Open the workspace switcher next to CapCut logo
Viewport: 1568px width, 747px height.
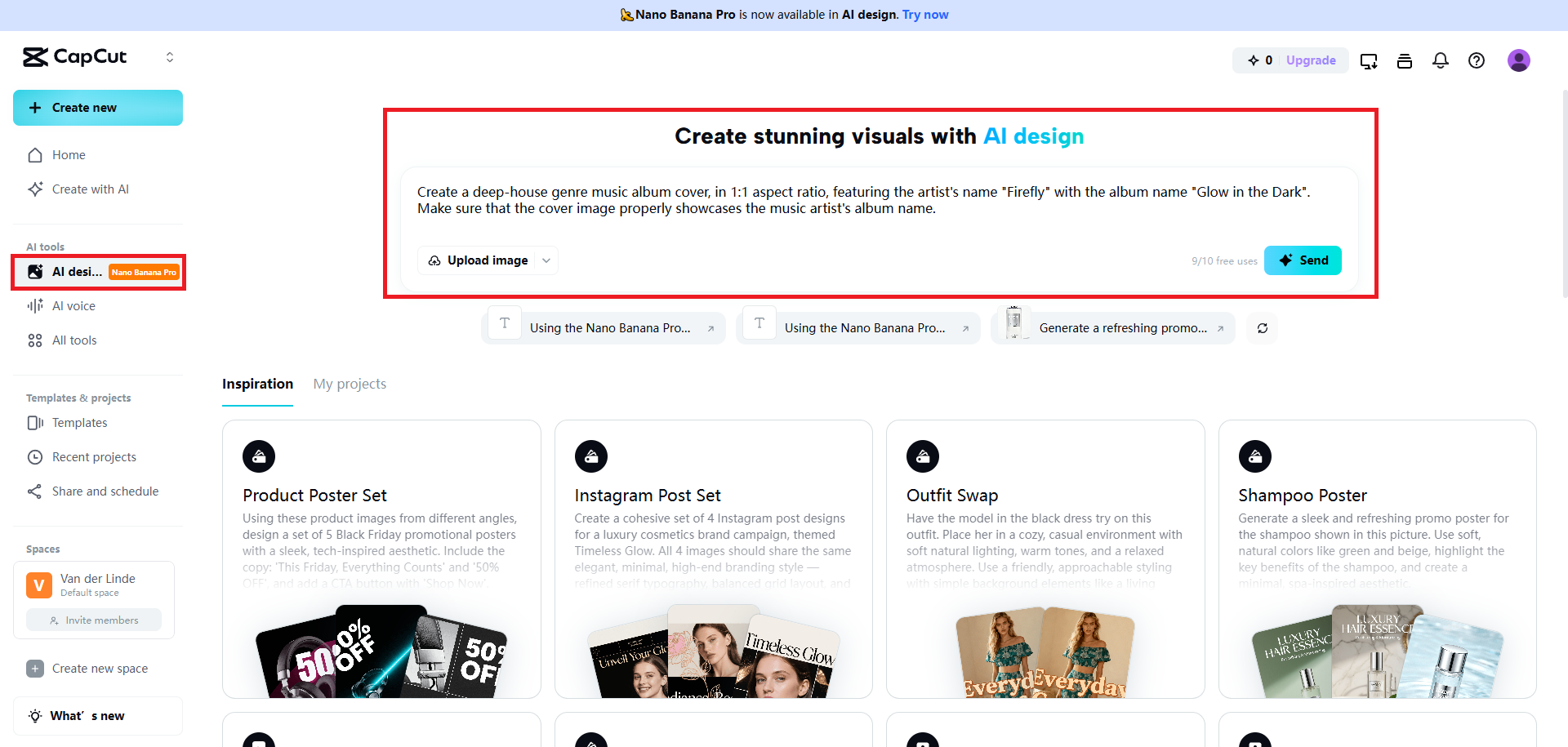pos(170,56)
